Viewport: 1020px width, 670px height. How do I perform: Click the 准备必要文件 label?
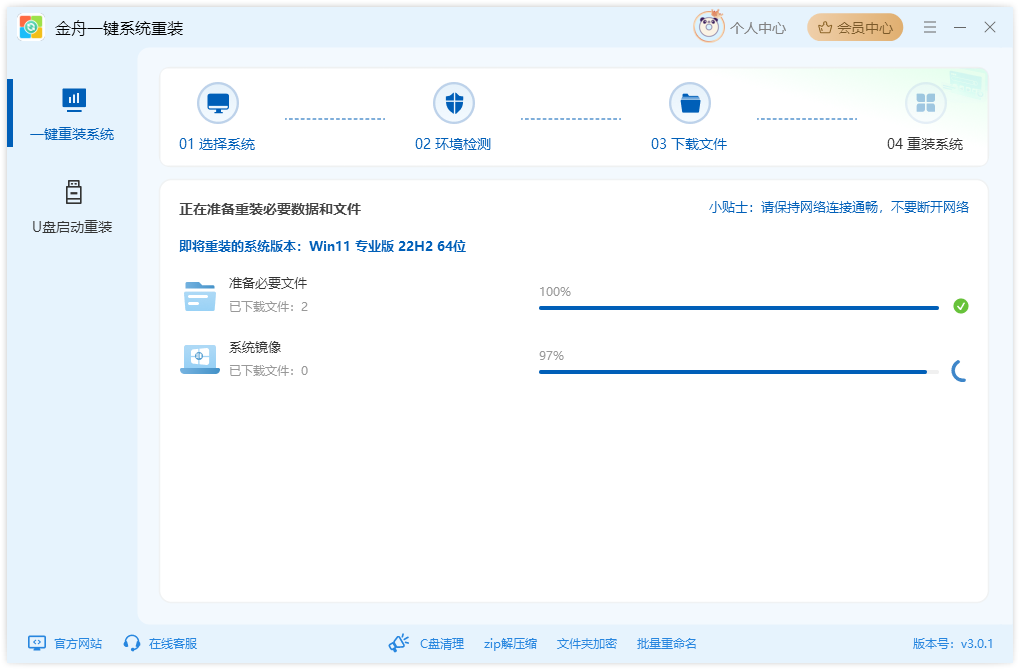[x=268, y=284]
